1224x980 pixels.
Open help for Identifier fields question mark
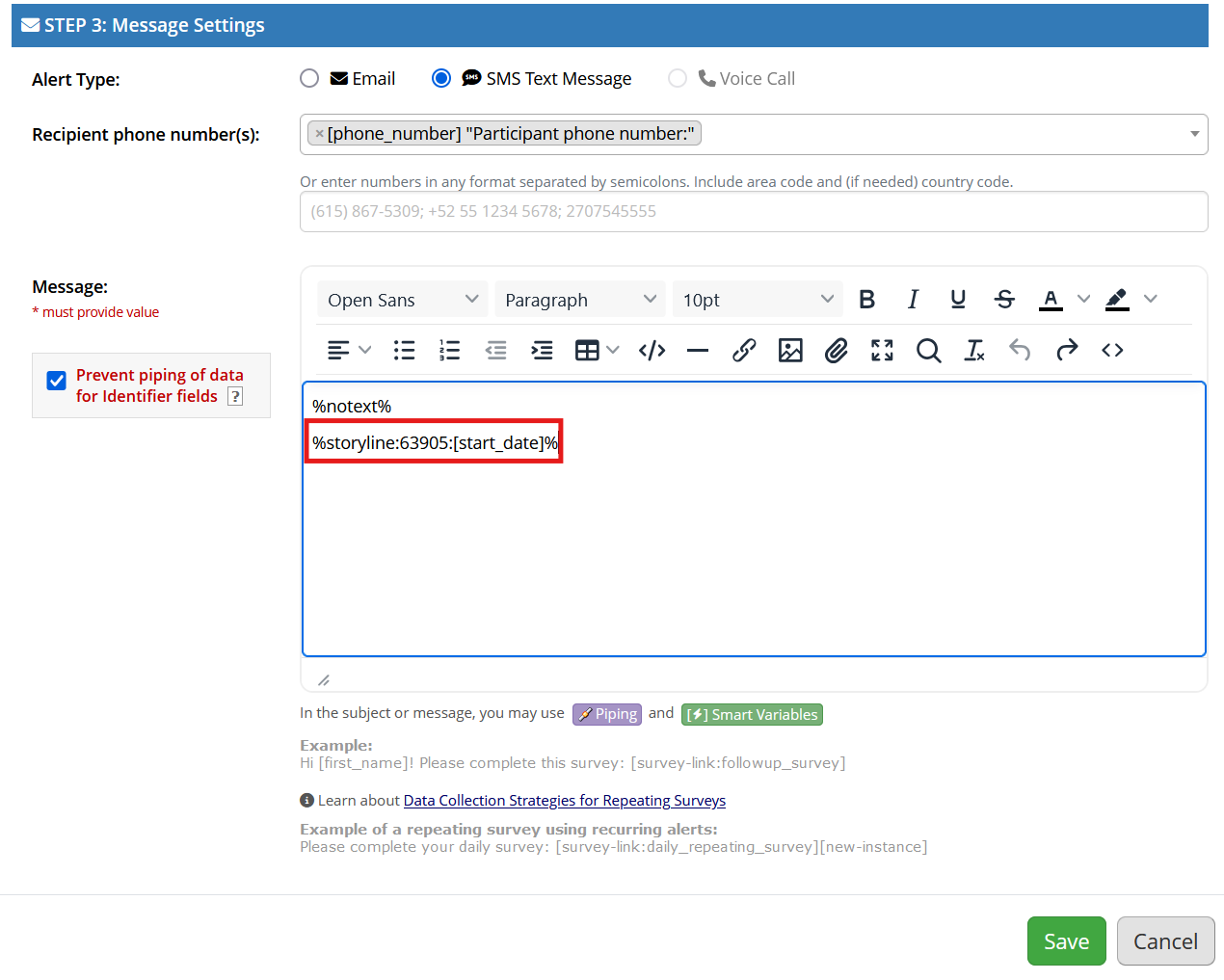(235, 397)
